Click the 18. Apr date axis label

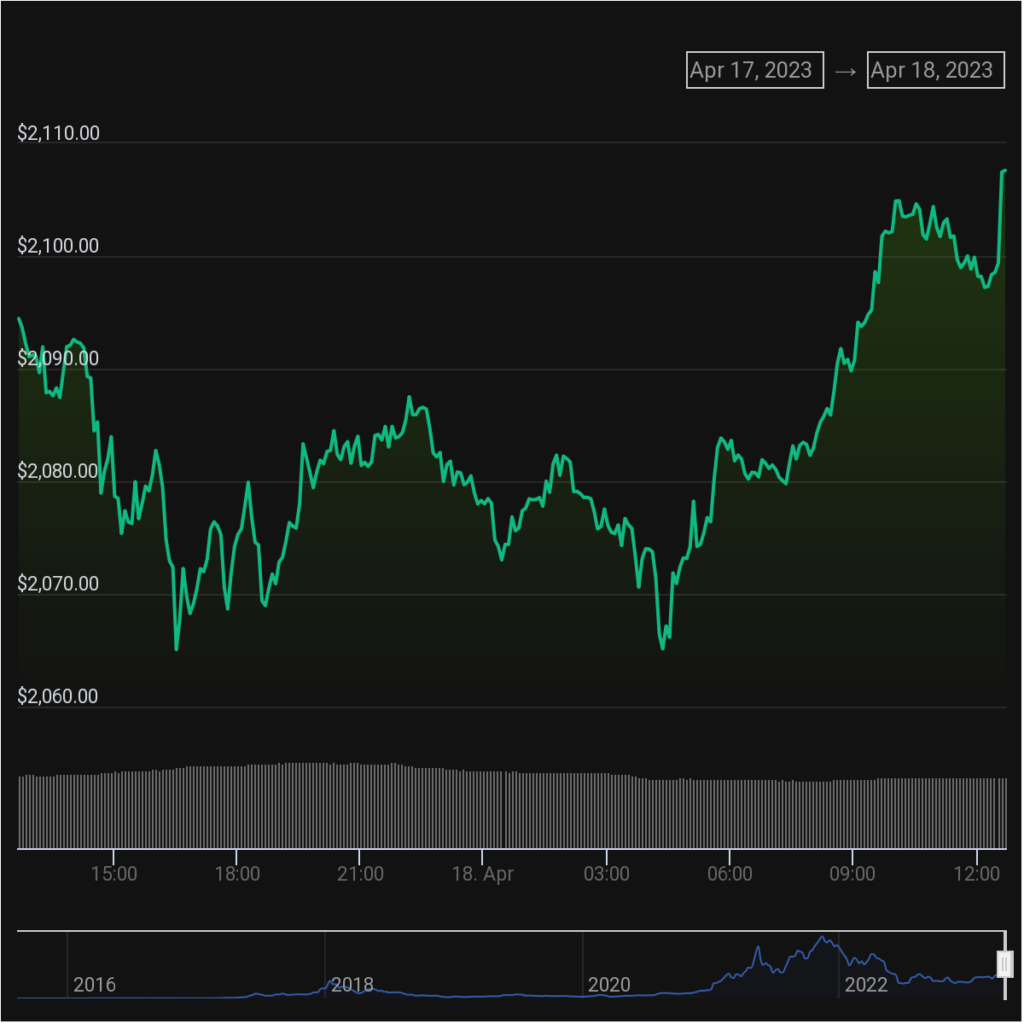point(483,874)
